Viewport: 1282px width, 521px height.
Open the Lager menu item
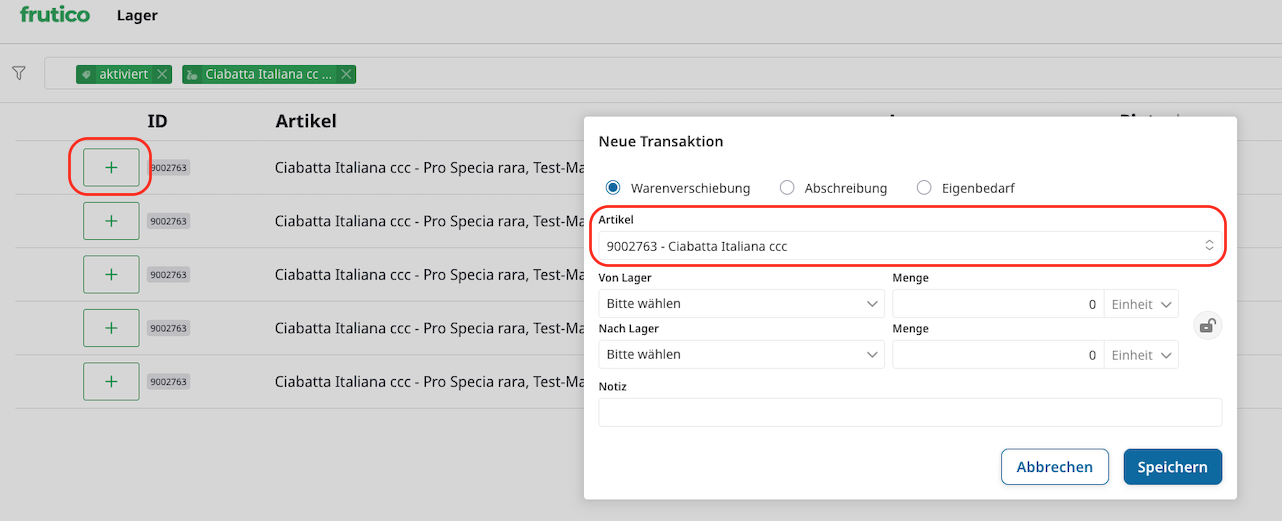137,16
